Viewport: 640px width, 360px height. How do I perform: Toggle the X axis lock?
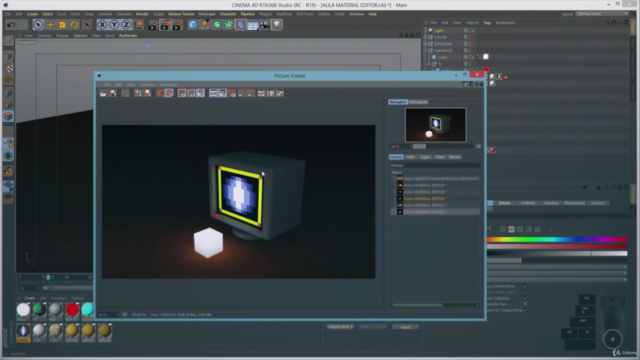pyautogui.click(x=102, y=25)
